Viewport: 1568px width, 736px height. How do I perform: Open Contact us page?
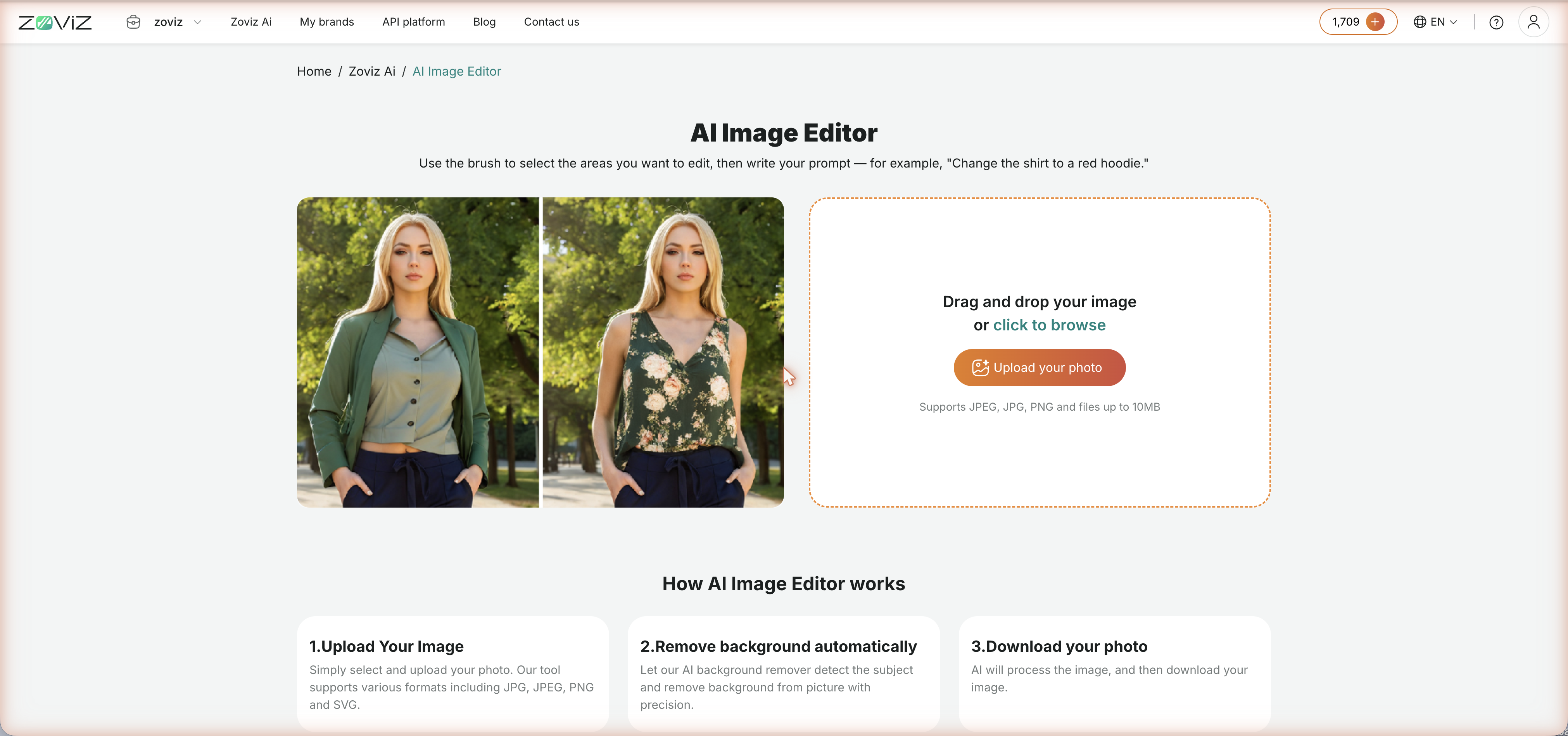point(551,22)
